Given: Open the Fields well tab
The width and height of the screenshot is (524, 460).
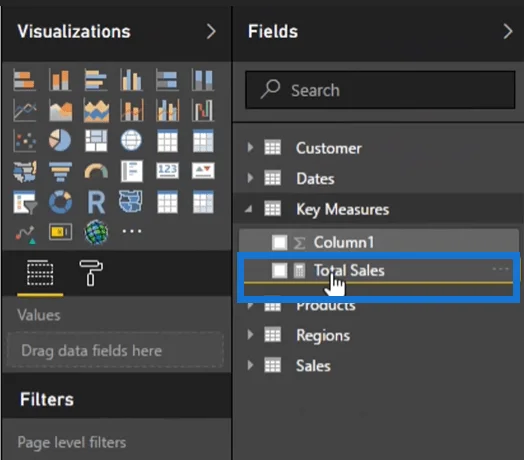Looking at the screenshot, I should (40, 273).
